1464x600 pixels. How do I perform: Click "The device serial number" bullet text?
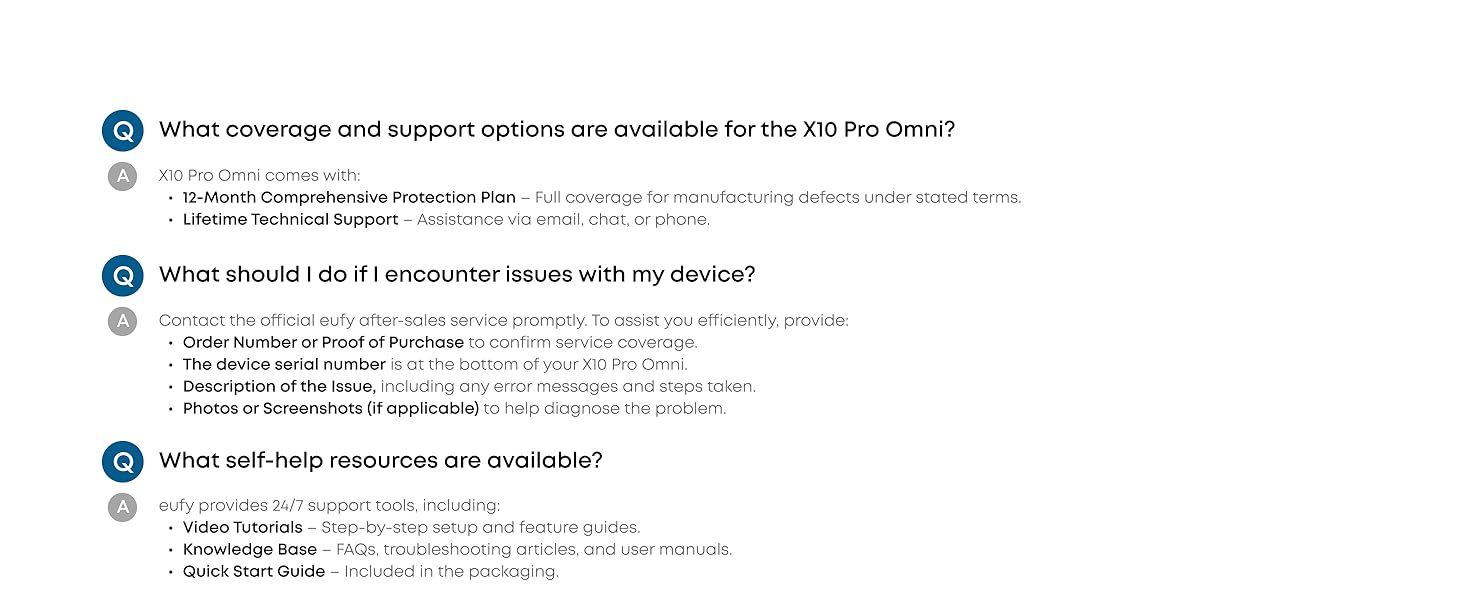(x=284, y=364)
